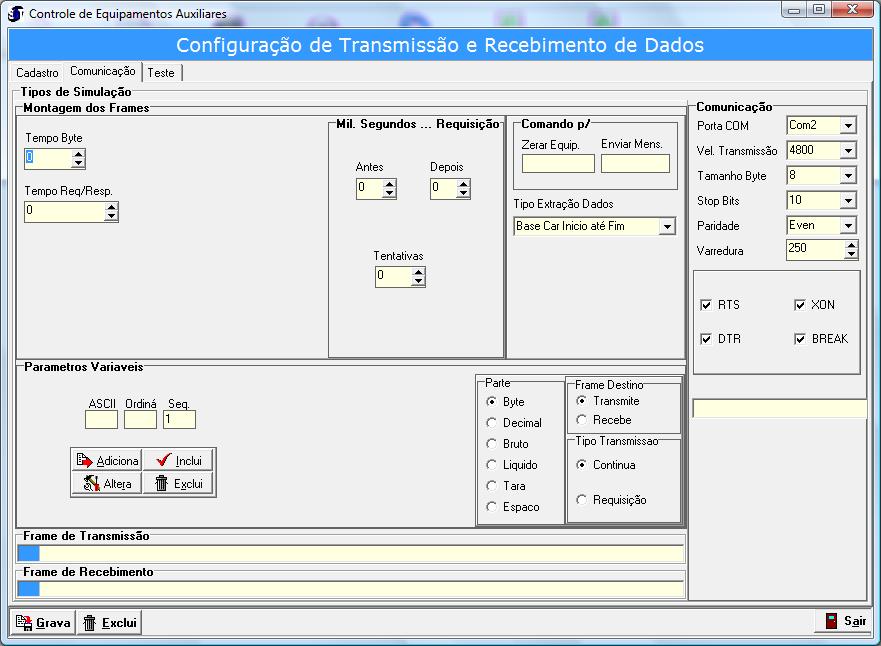Click the Sair exit door button
Viewport: 881px width, 646px height.
(x=844, y=621)
